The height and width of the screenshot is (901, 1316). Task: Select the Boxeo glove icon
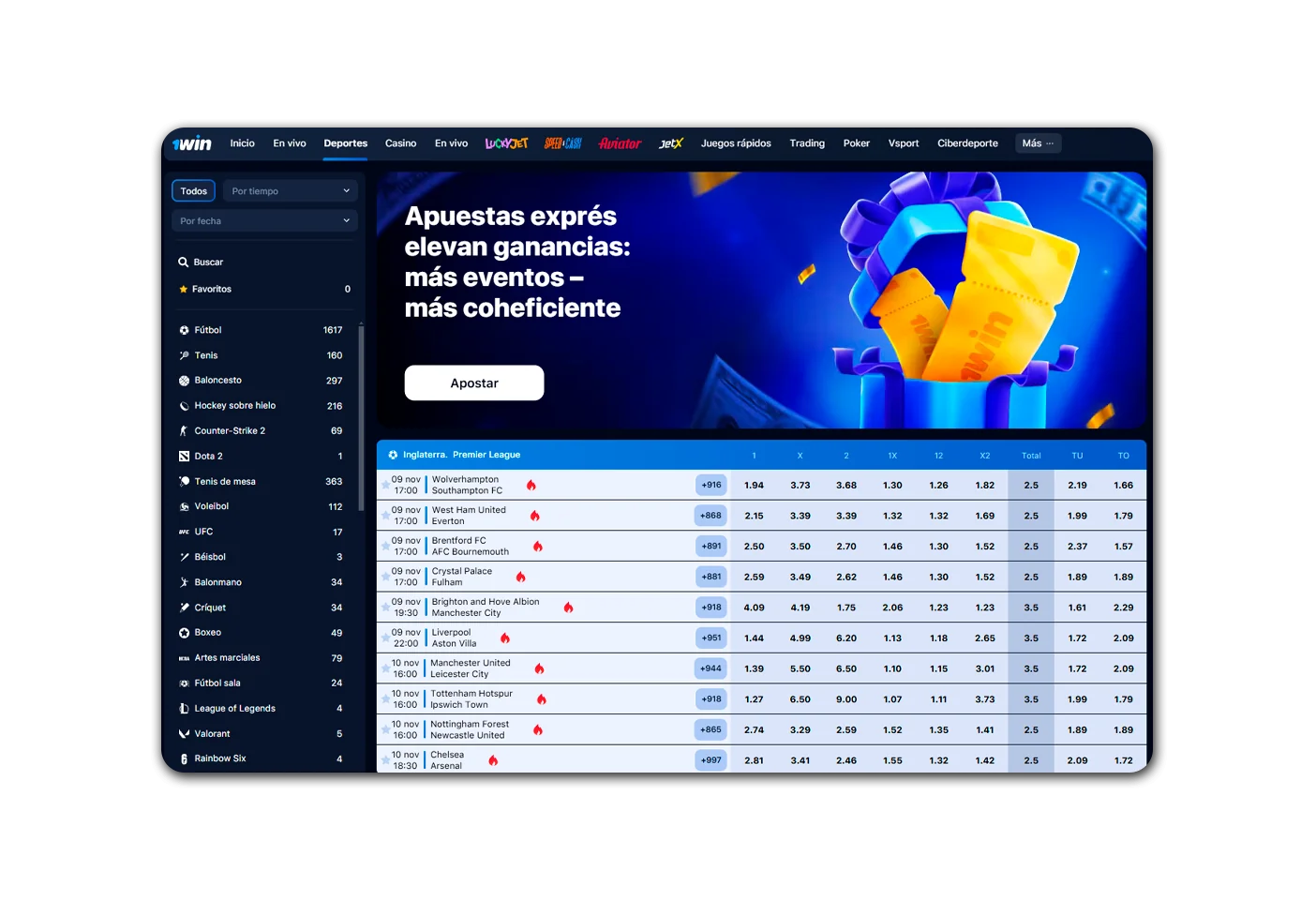(x=185, y=633)
